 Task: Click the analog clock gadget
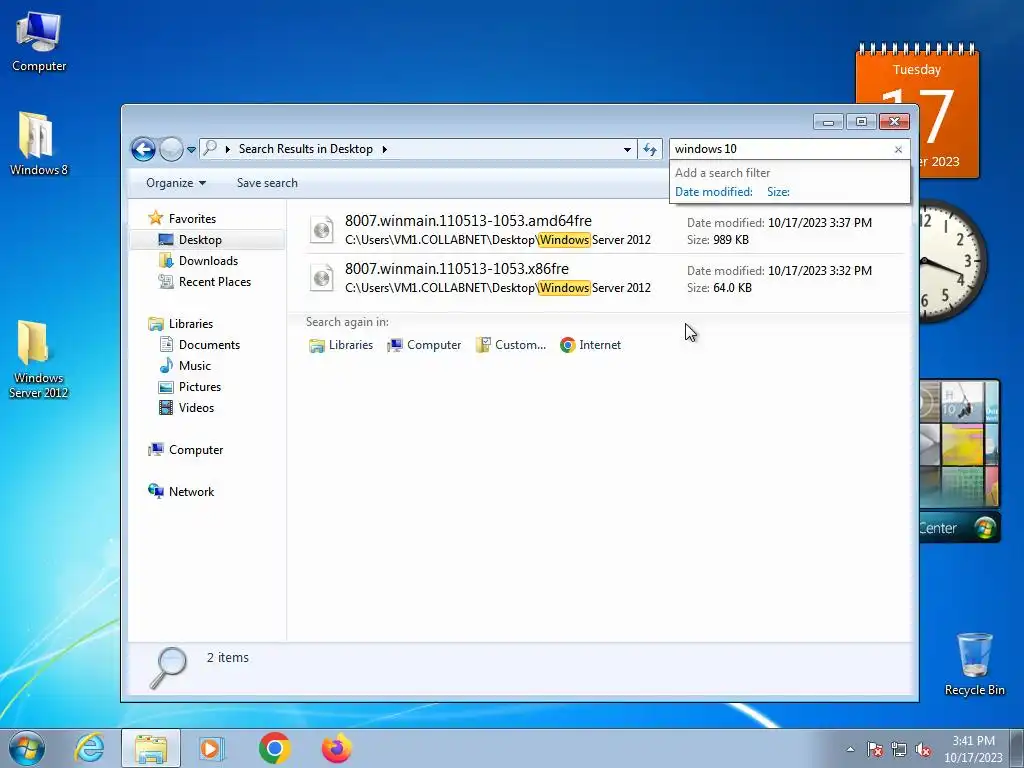tap(952, 261)
